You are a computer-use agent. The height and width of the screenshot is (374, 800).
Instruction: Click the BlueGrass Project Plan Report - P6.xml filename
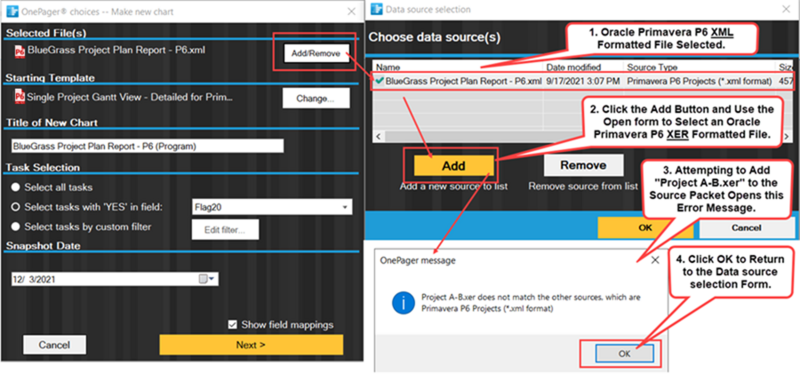(x=117, y=51)
